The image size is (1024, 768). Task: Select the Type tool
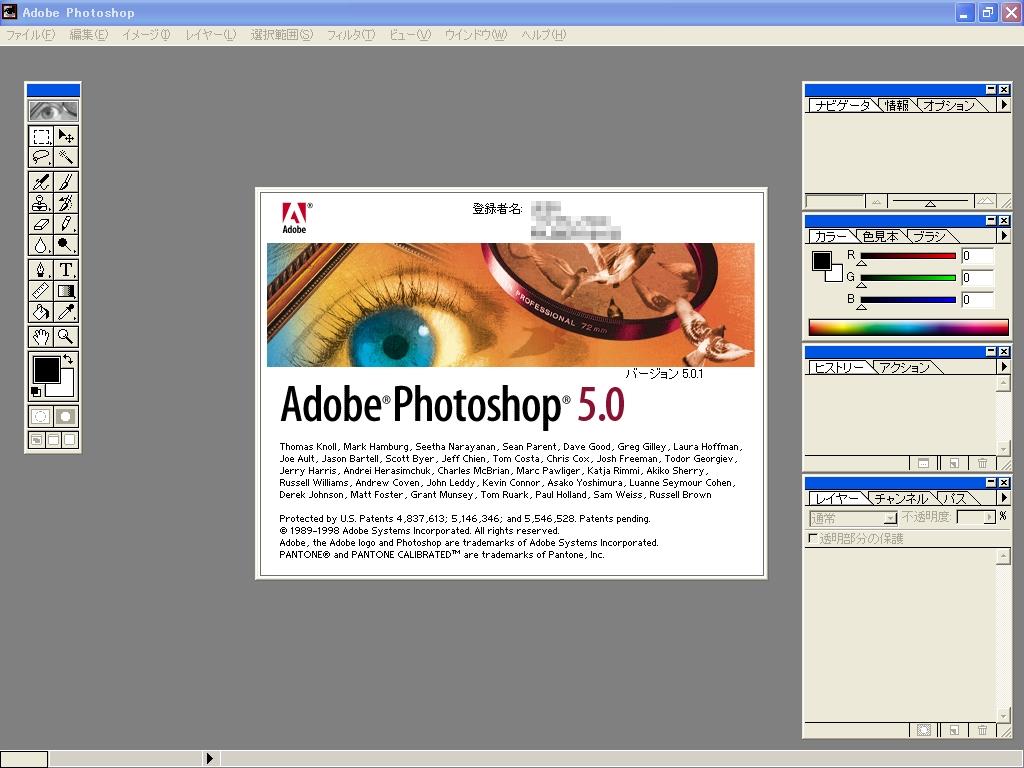point(65,270)
